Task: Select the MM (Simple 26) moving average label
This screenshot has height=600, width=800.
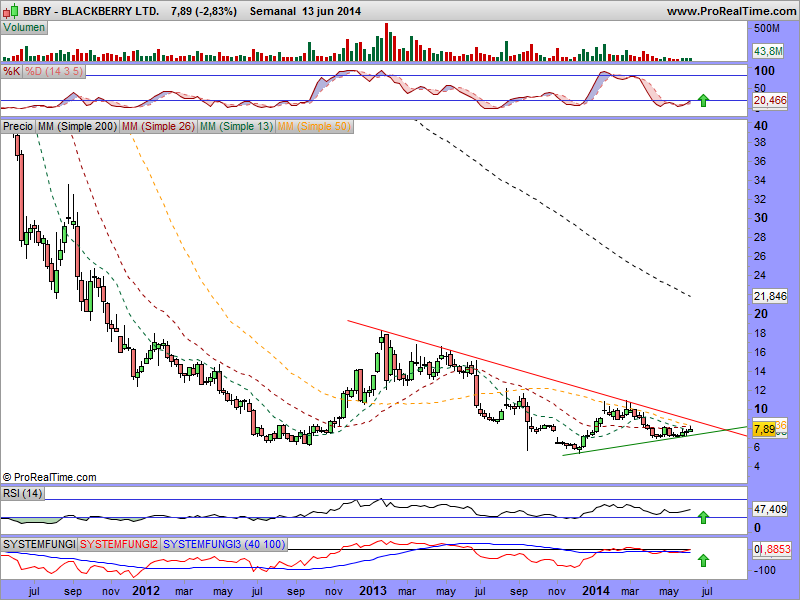Action: point(158,126)
